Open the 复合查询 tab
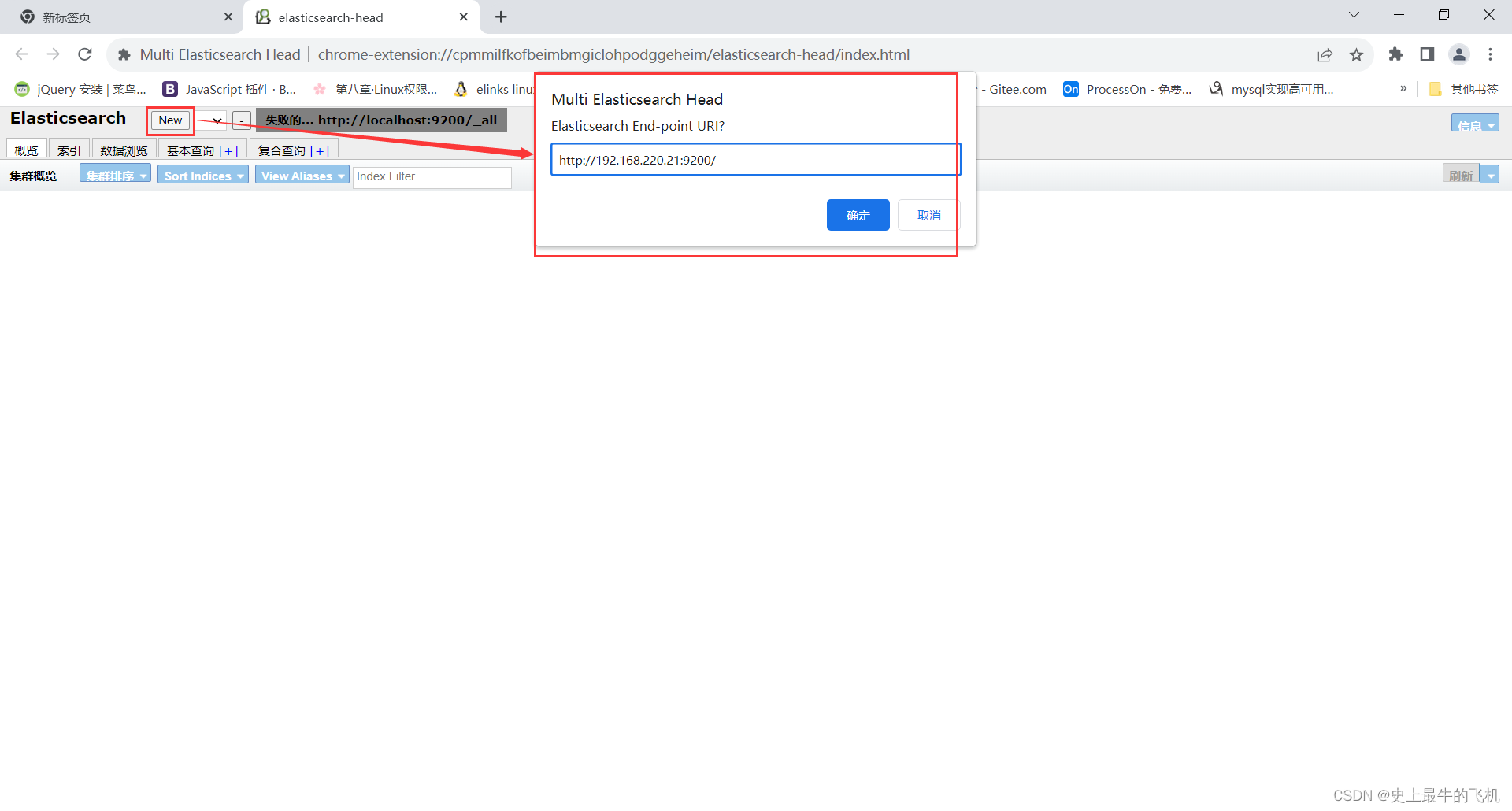The image size is (1512, 811). 281,150
